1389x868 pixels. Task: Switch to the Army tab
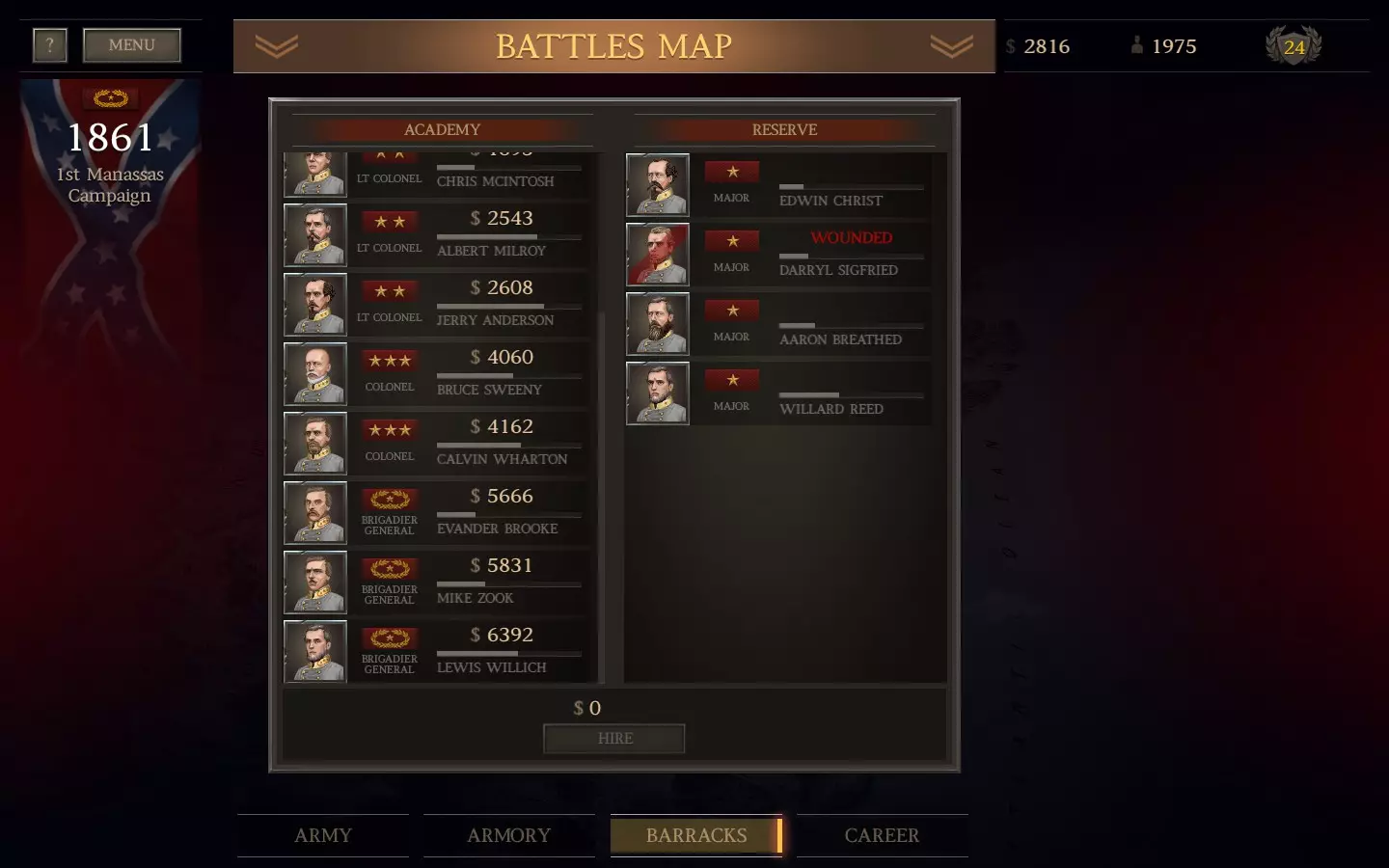pyautogui.click(x=323, y=835)
